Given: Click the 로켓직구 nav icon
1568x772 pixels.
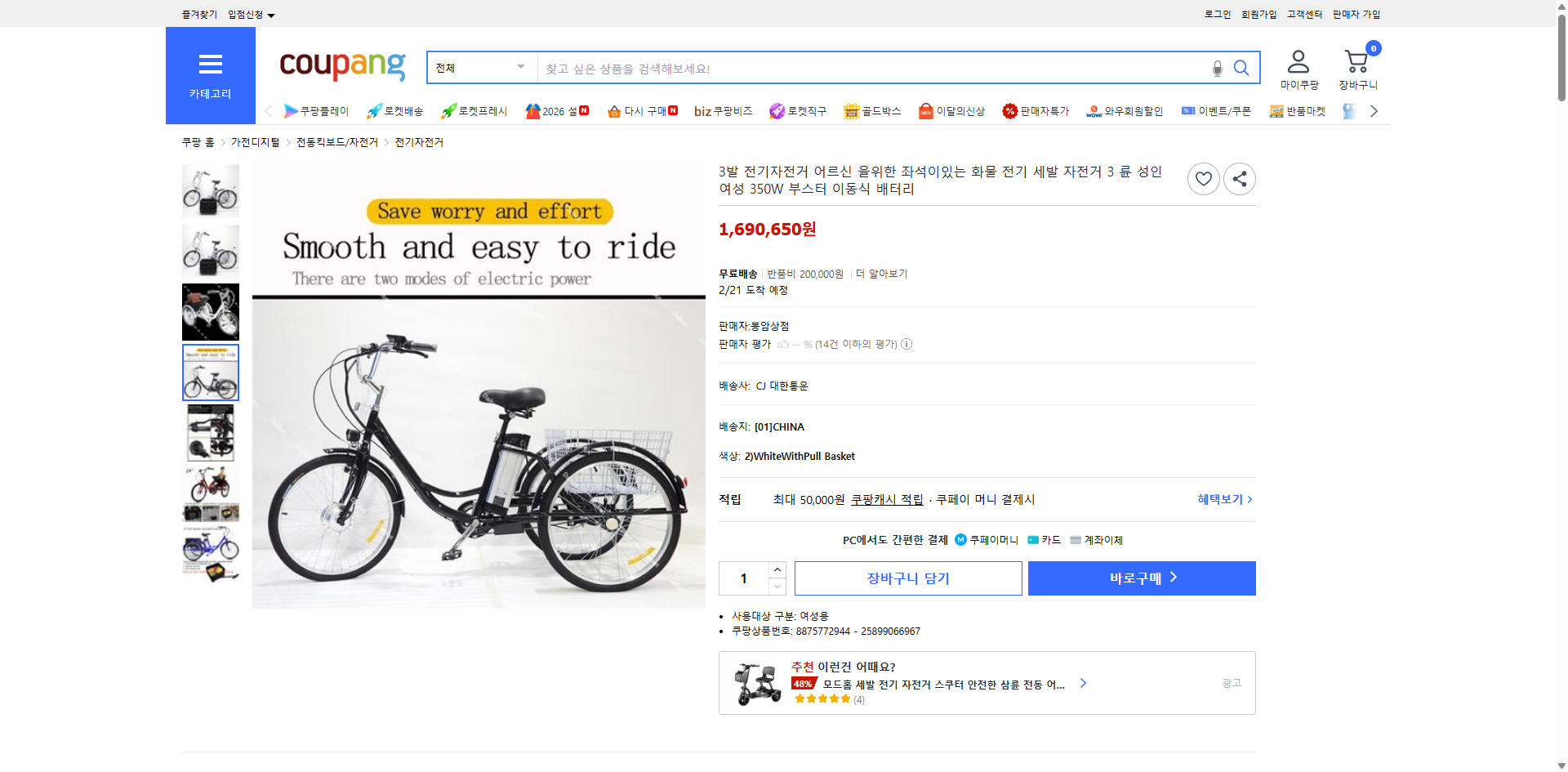Looking at the screenshot, I should [x=776, y=110].
